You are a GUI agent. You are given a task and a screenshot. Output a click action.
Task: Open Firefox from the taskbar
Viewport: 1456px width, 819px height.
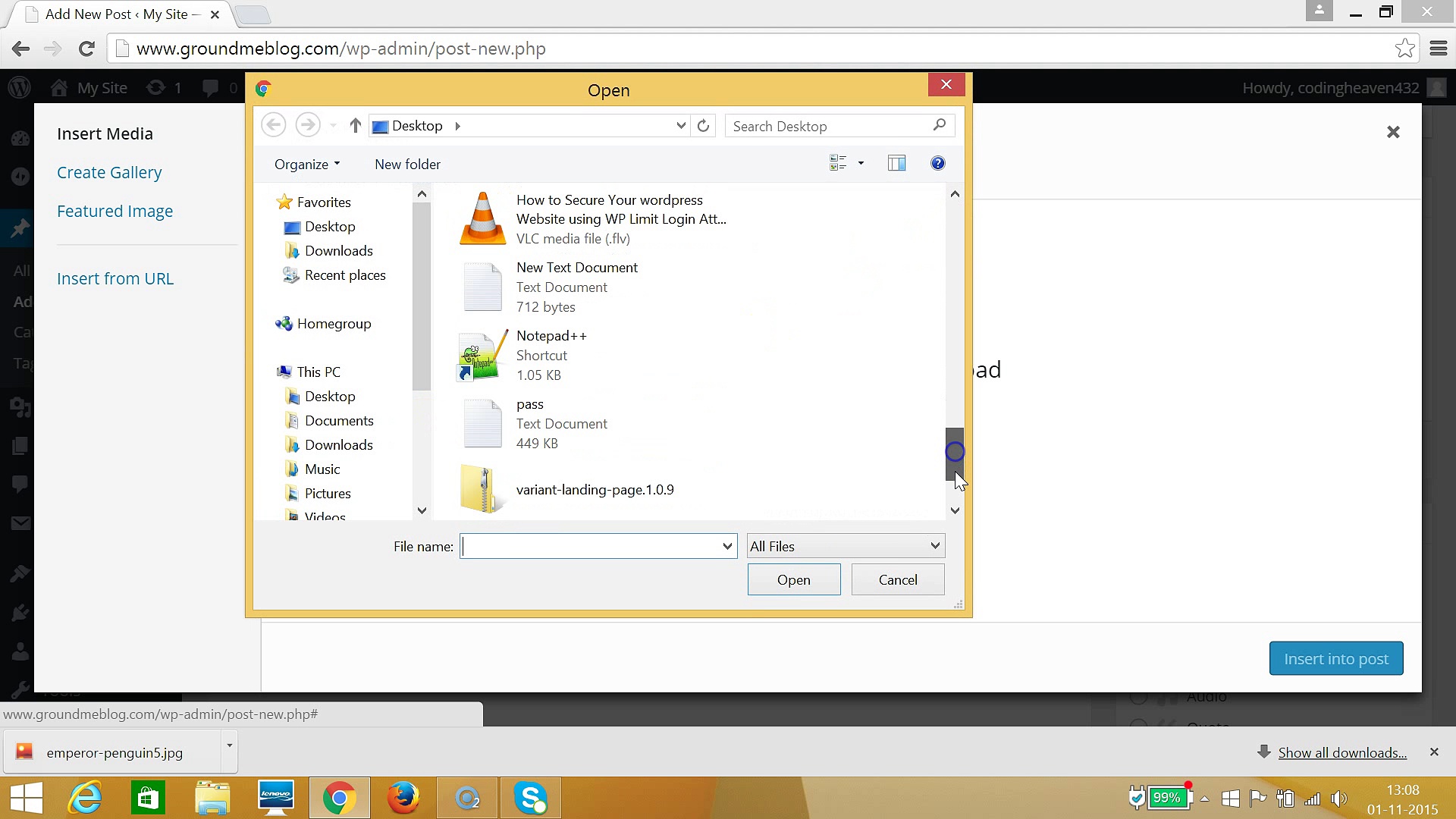tap(403, 798)
